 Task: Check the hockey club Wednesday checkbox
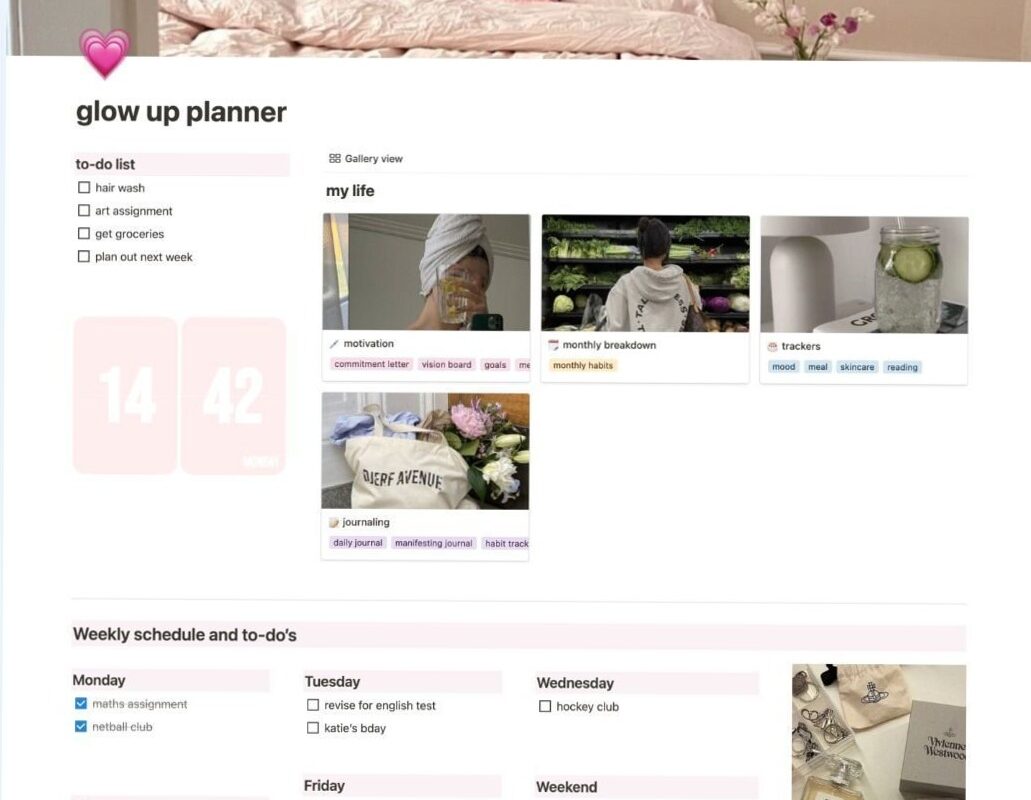click(x=545, y=706)
